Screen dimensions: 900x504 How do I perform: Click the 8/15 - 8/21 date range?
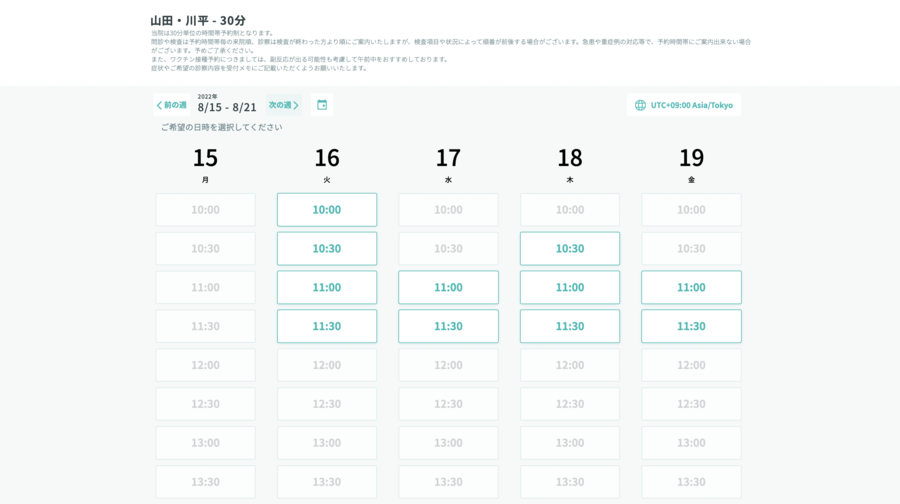[x=227, y=107]
